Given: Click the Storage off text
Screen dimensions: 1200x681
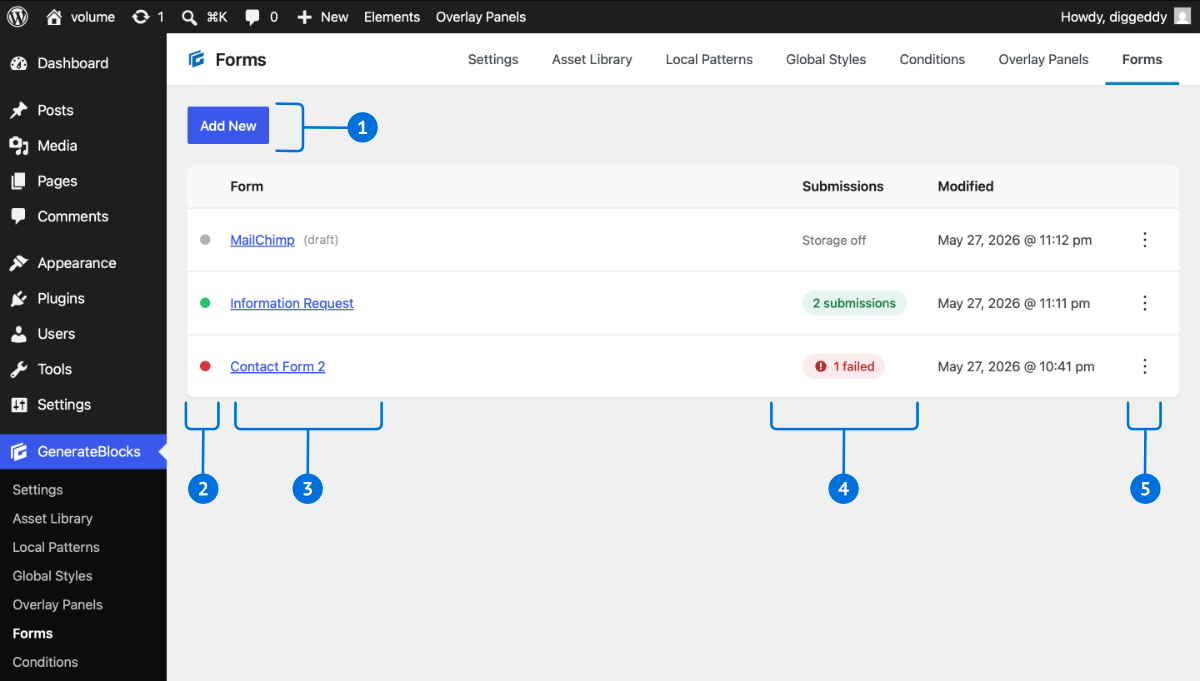Looking at the screenshot, I should click(834, 240).
